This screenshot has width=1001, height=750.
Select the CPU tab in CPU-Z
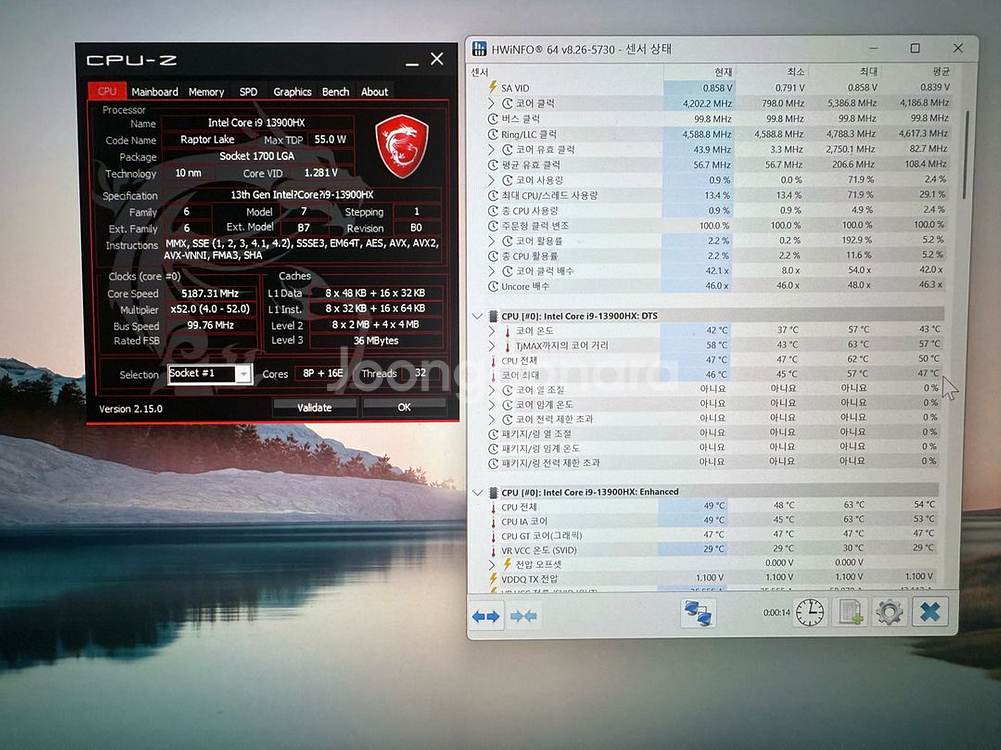pyautogui.click(x=107, y=91)
